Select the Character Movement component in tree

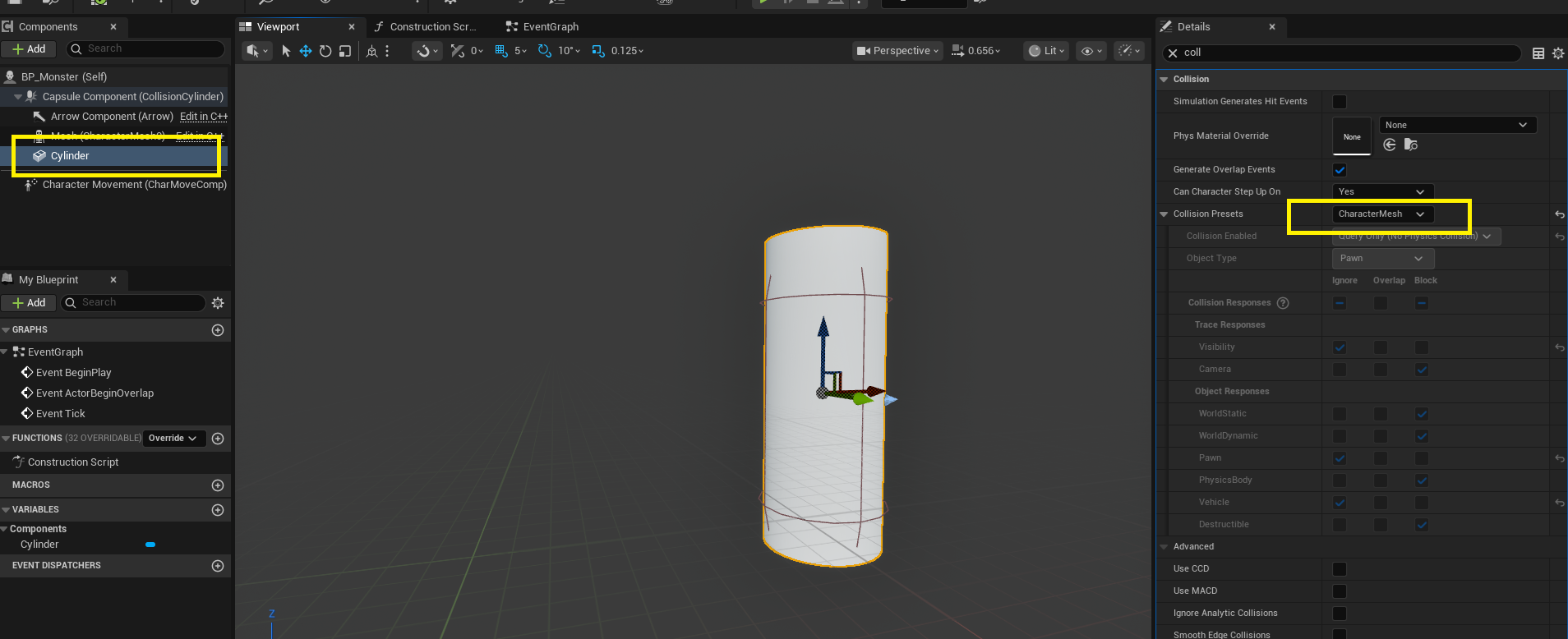pyautogui.click(x=134, y=185)
